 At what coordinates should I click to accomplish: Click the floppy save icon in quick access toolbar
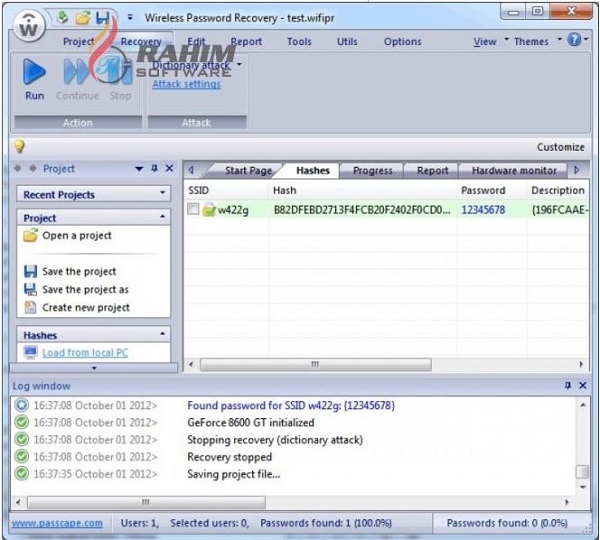pos(102,18)
